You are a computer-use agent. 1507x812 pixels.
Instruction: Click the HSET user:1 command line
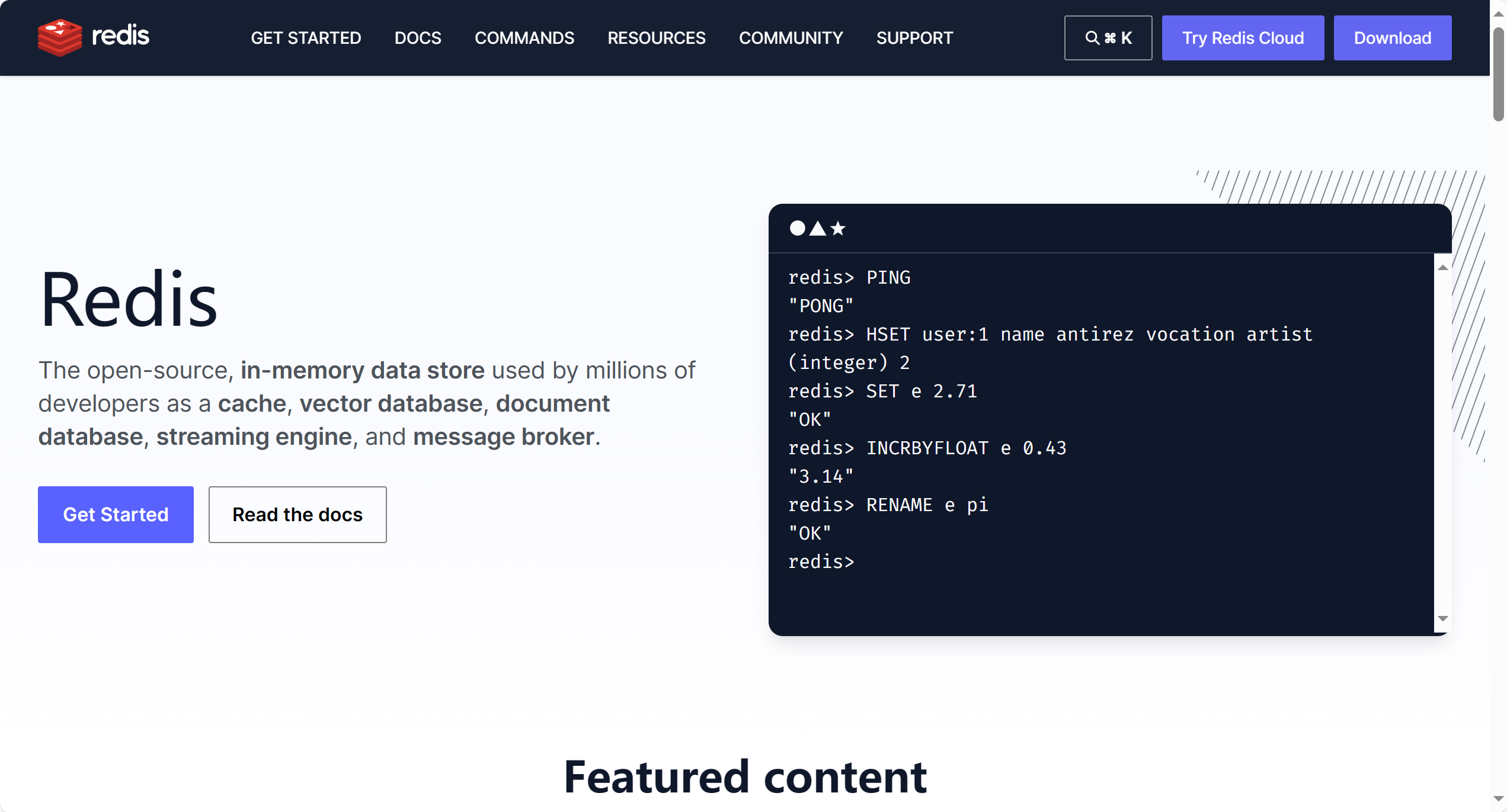pos(1050,334)
